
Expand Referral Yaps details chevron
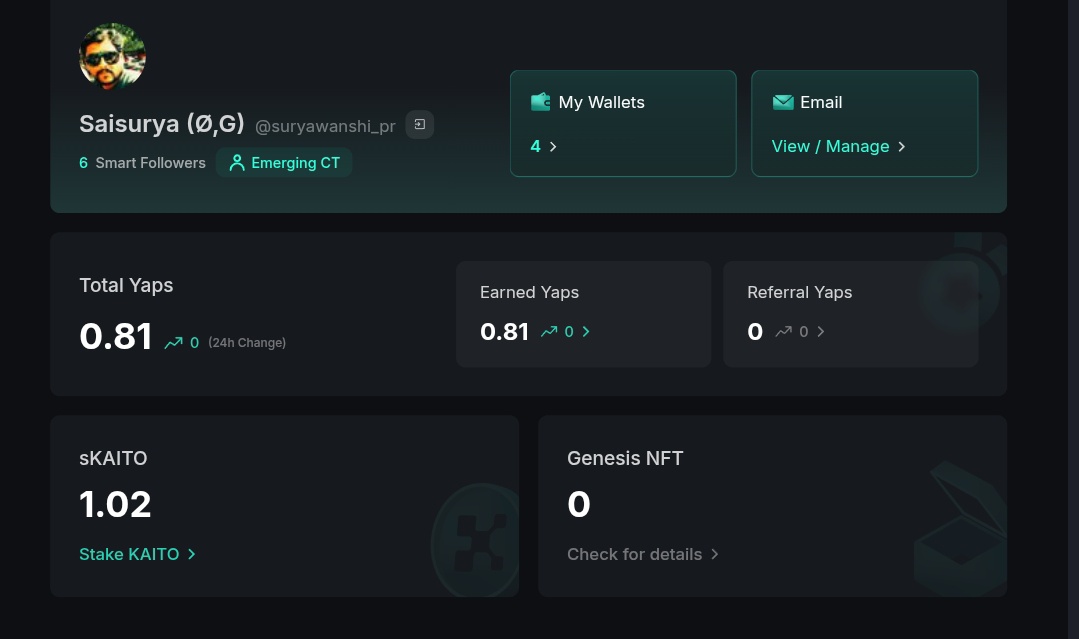pos(821,332)
